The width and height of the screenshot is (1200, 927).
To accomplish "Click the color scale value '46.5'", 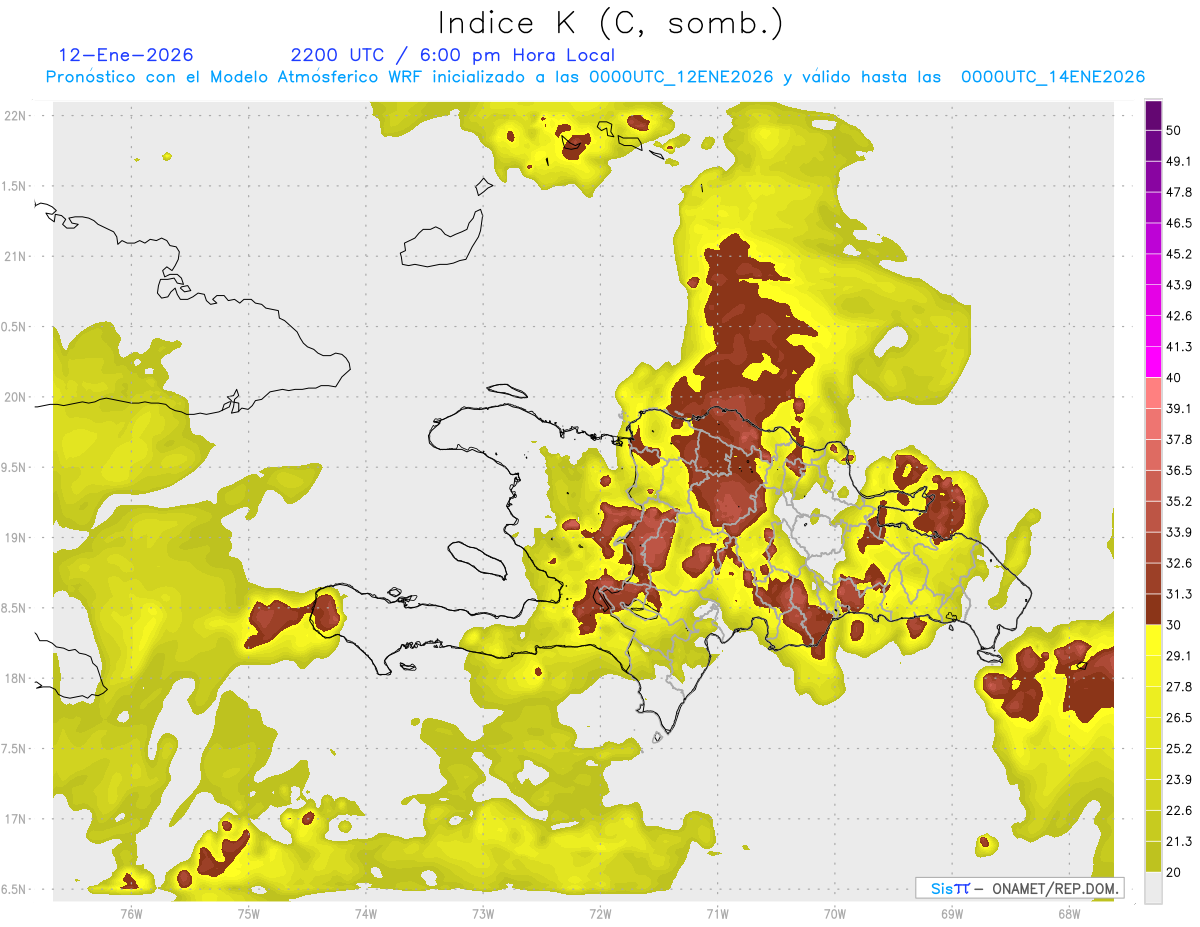I will [1179, 223].
